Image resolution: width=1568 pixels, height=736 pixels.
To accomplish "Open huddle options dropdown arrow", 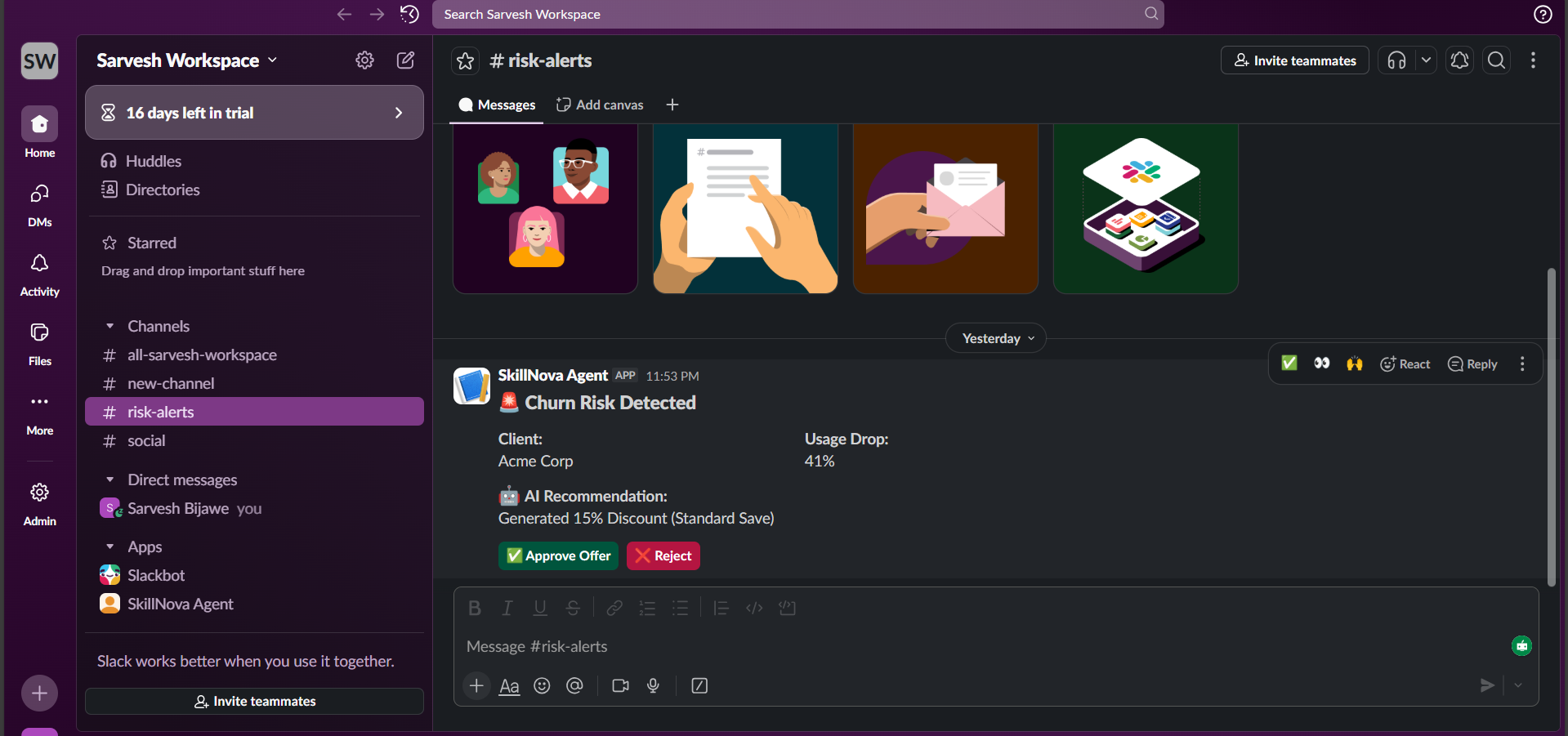I will (1426, 60).
